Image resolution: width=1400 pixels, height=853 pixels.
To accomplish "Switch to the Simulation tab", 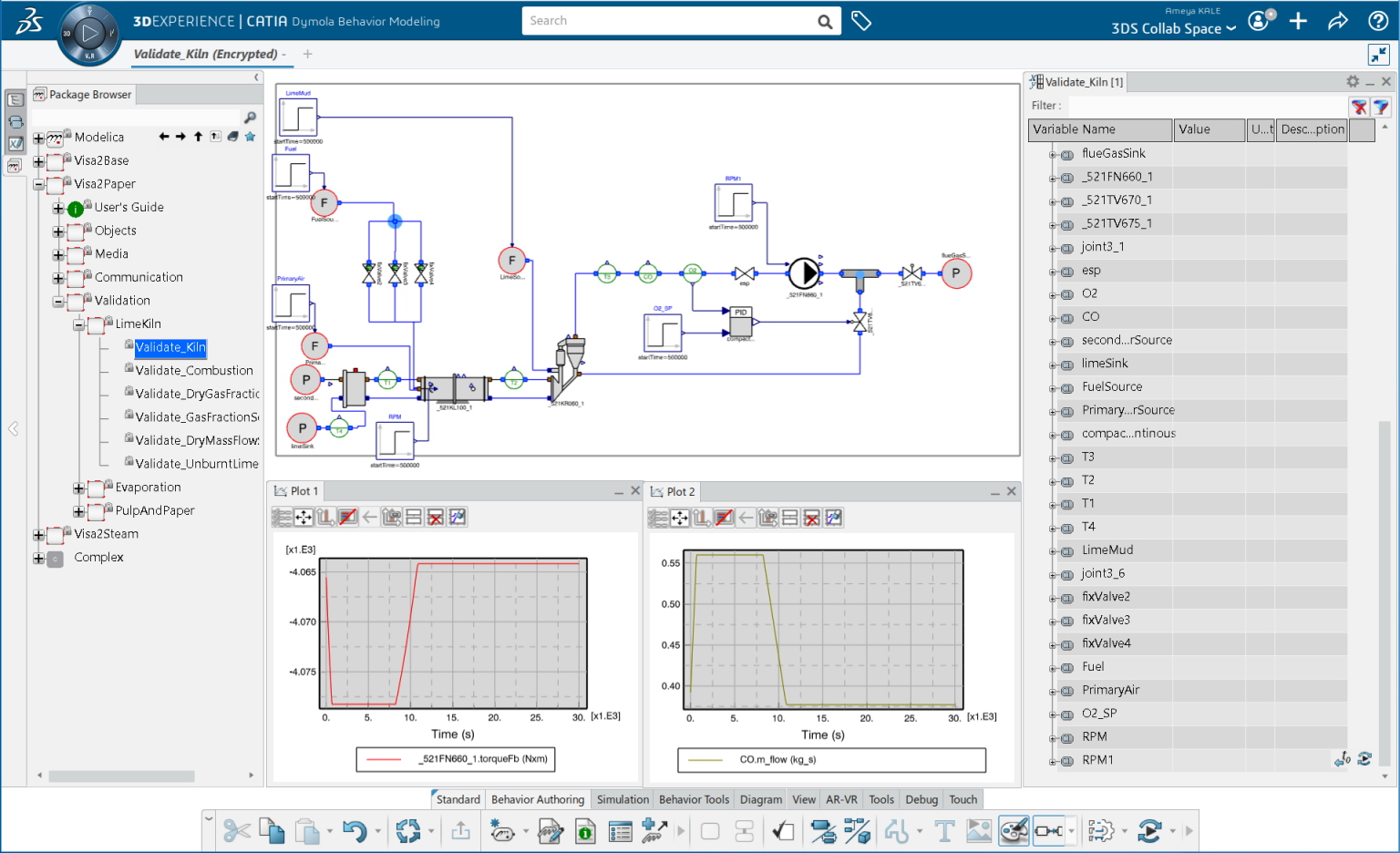I will (623, 799).
